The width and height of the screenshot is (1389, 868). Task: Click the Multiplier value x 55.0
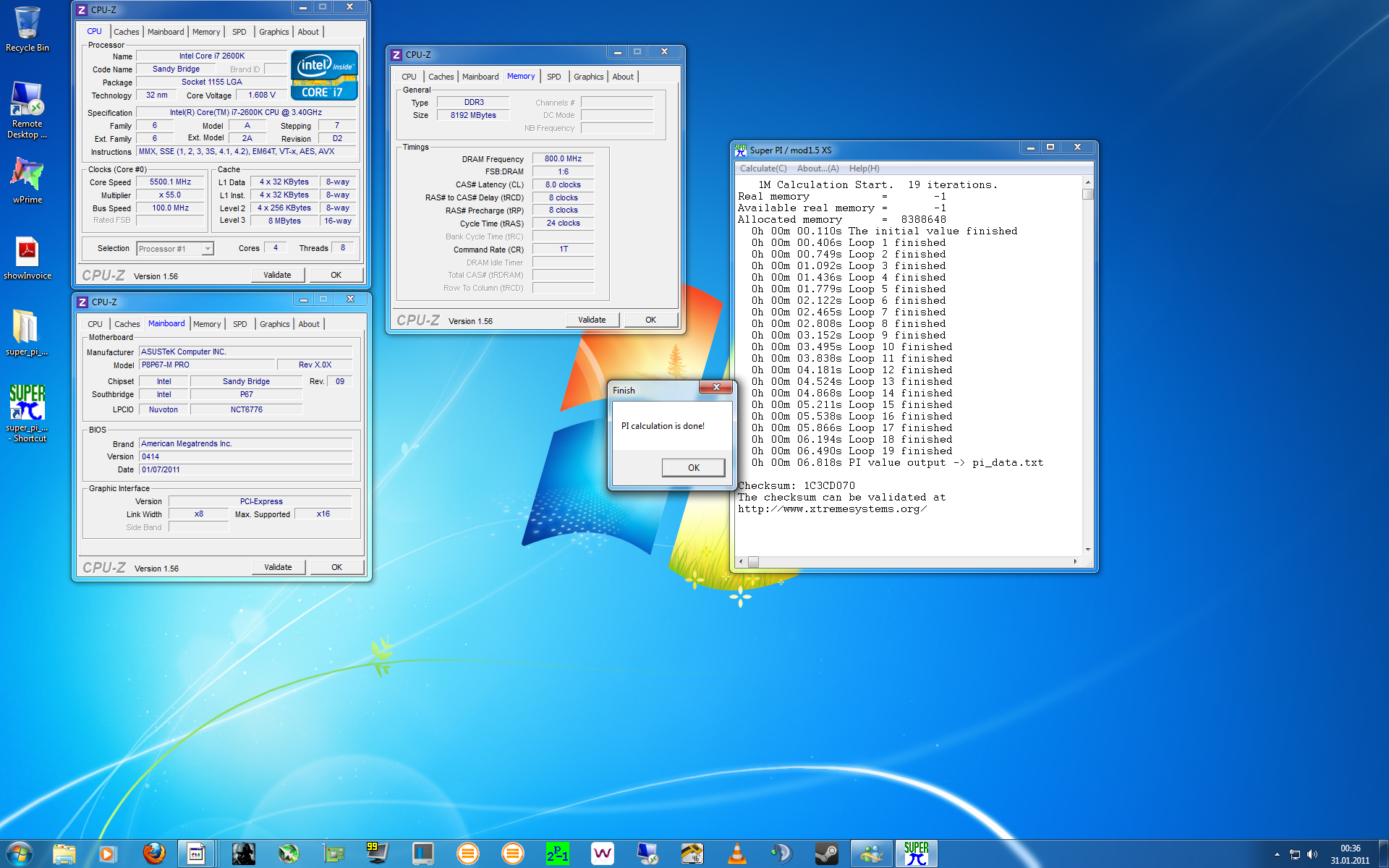click(170, 195)
